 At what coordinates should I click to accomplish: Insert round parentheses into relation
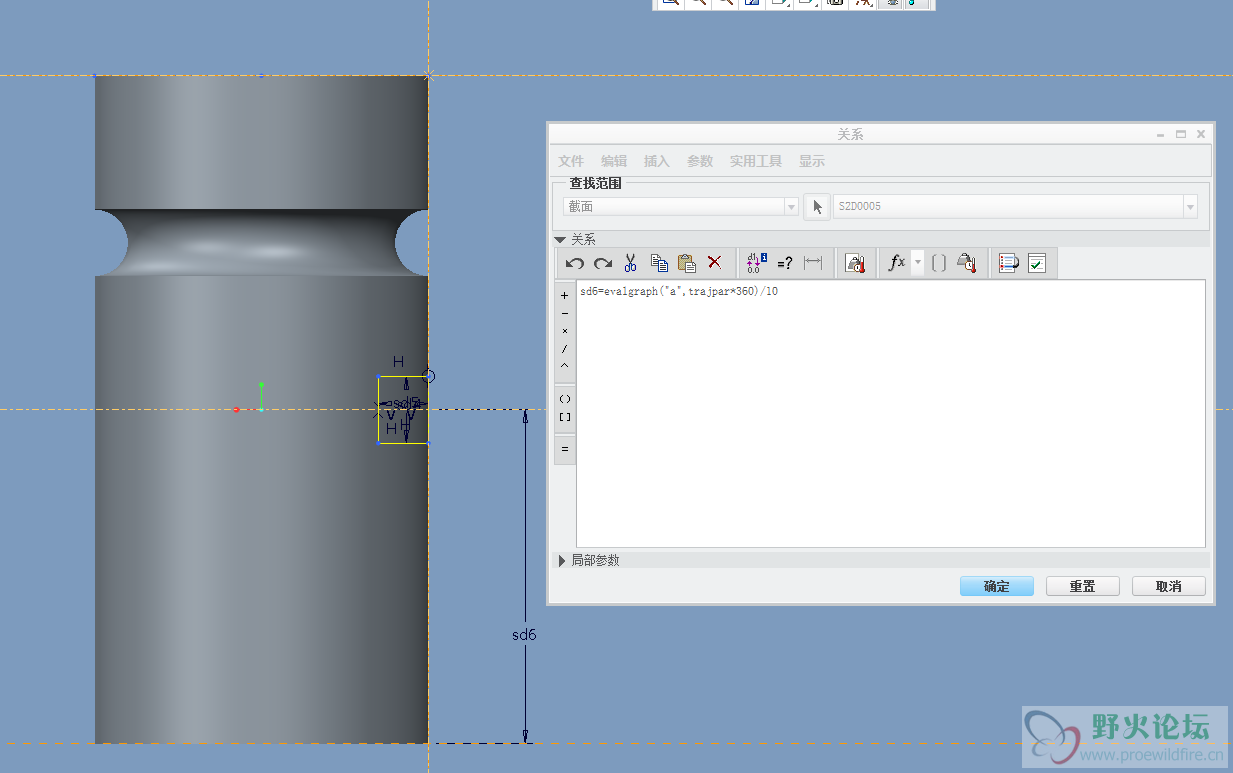tap(565, 399)
